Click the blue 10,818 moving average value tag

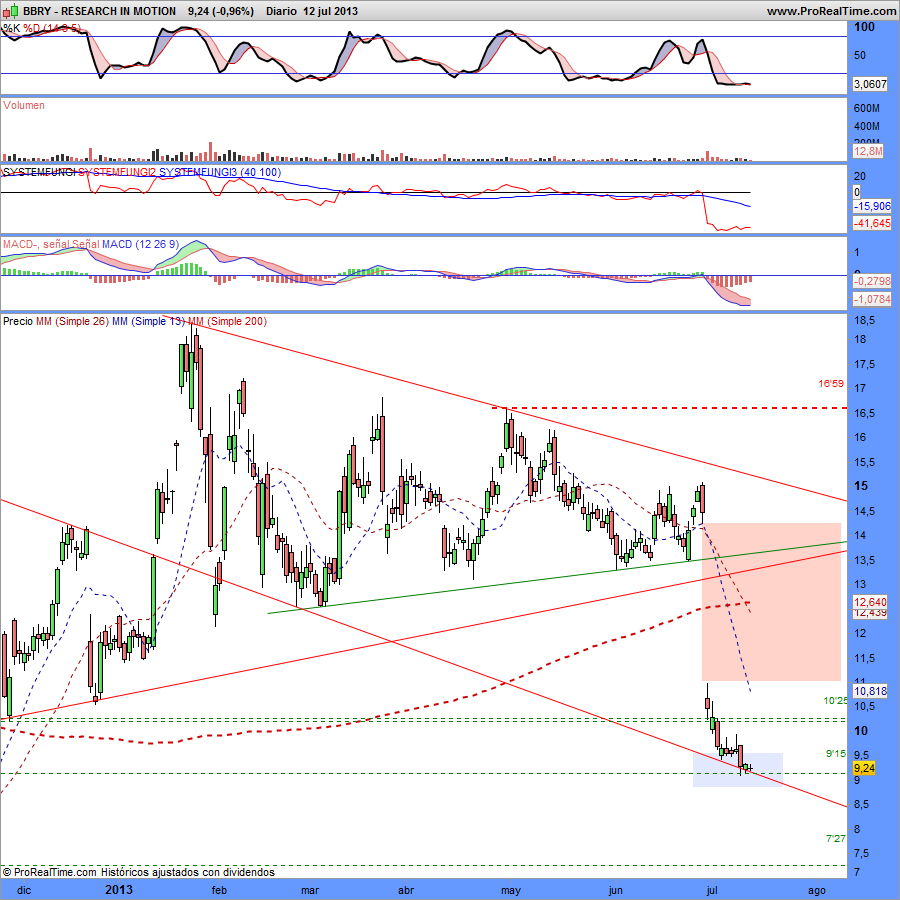click(870, 691)
